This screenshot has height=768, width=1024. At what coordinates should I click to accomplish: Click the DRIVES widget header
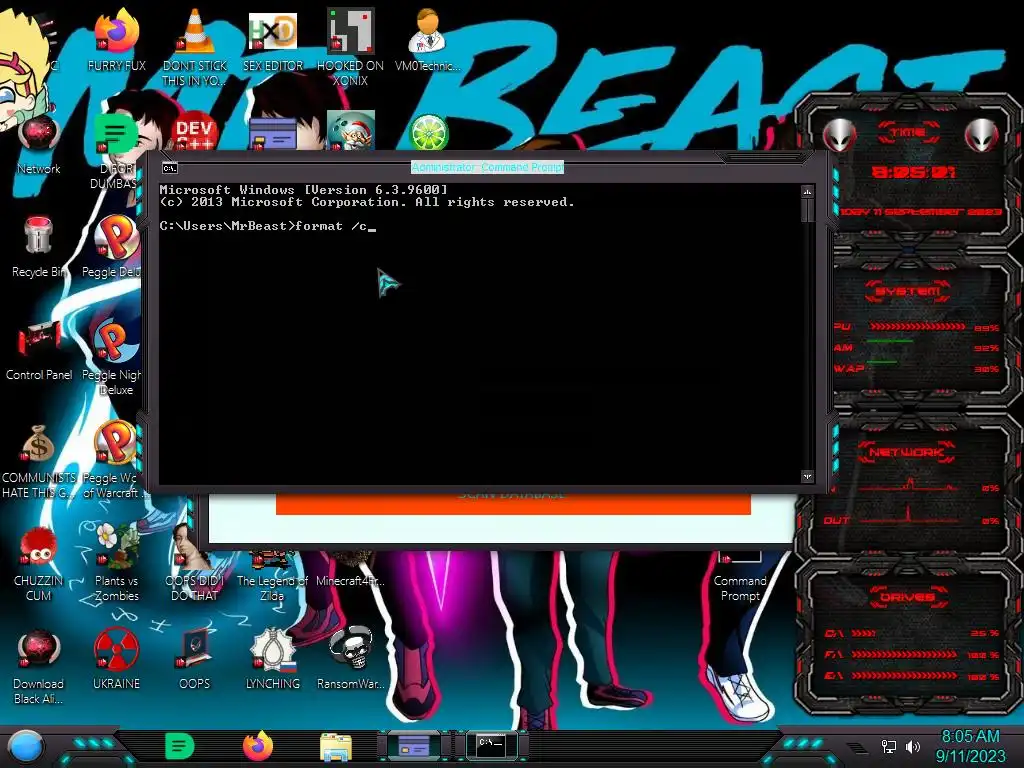[906, 597]
